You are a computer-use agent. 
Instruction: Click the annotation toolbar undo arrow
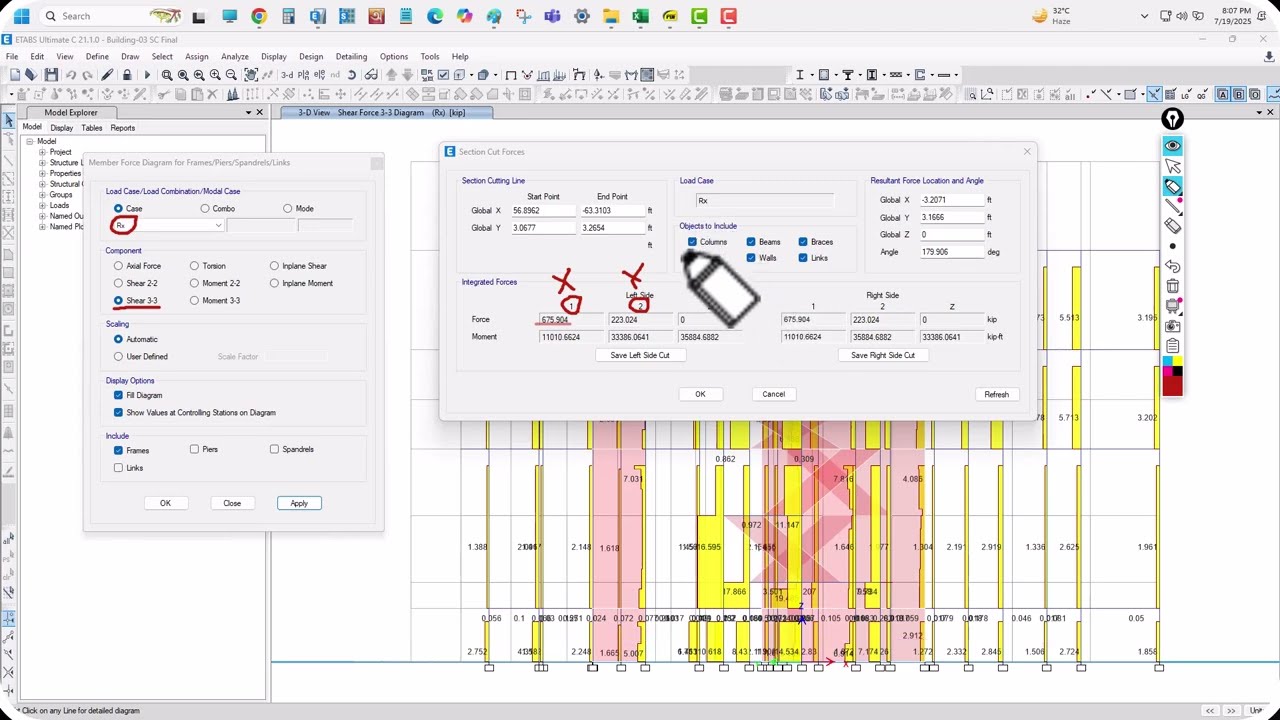coord(1172,267)
